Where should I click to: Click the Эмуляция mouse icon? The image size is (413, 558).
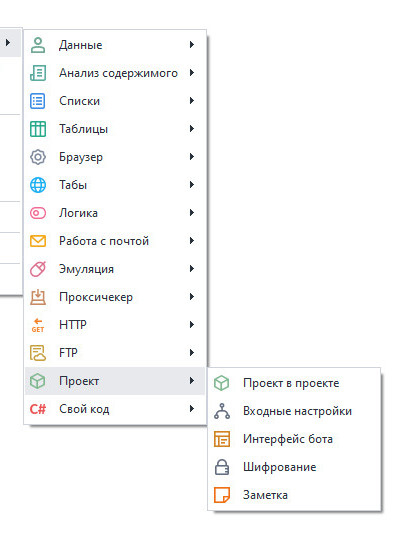pyautogui.click(x=38, y=269)
